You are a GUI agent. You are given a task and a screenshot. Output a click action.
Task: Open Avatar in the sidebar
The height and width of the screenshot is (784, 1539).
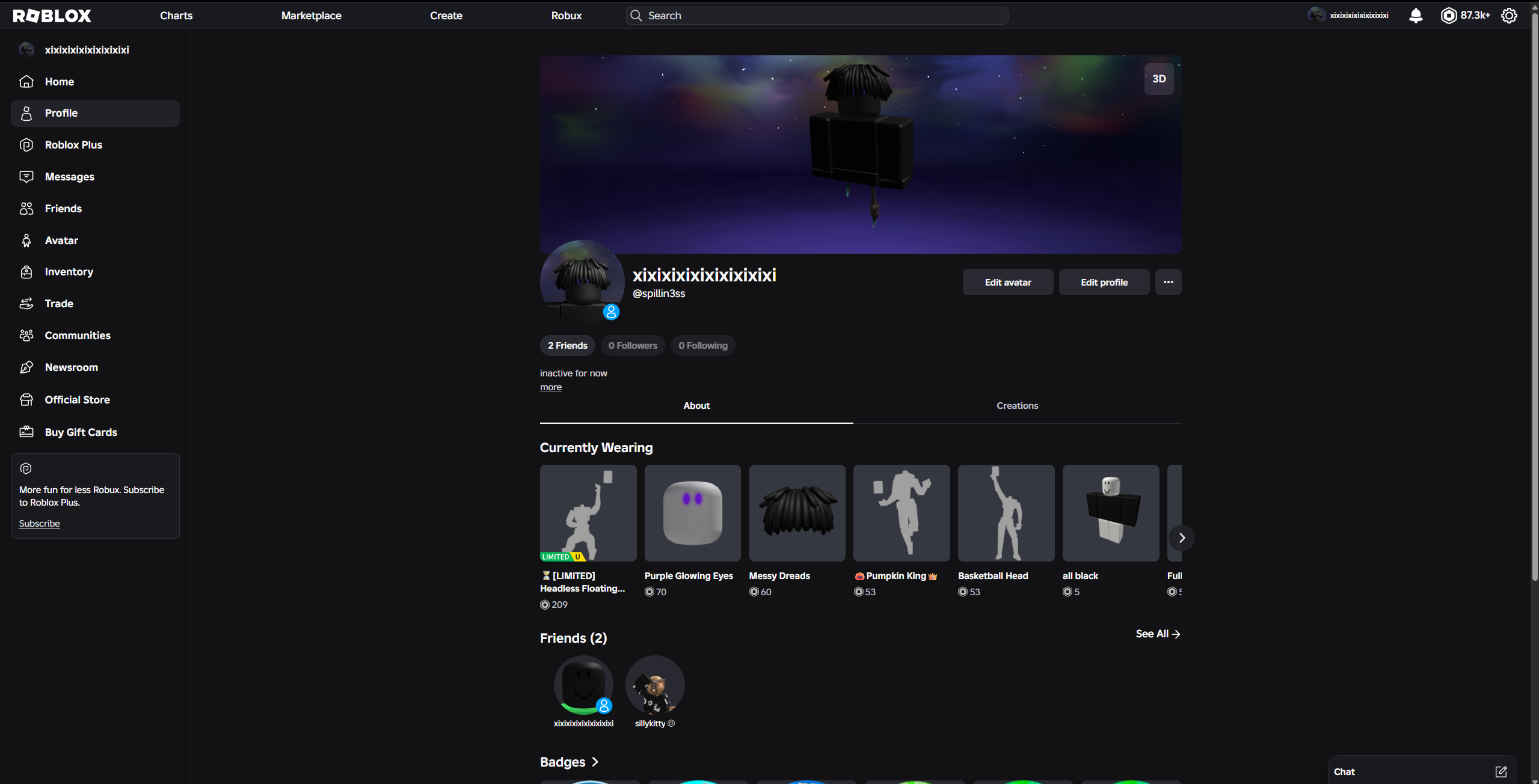(95, 240)
